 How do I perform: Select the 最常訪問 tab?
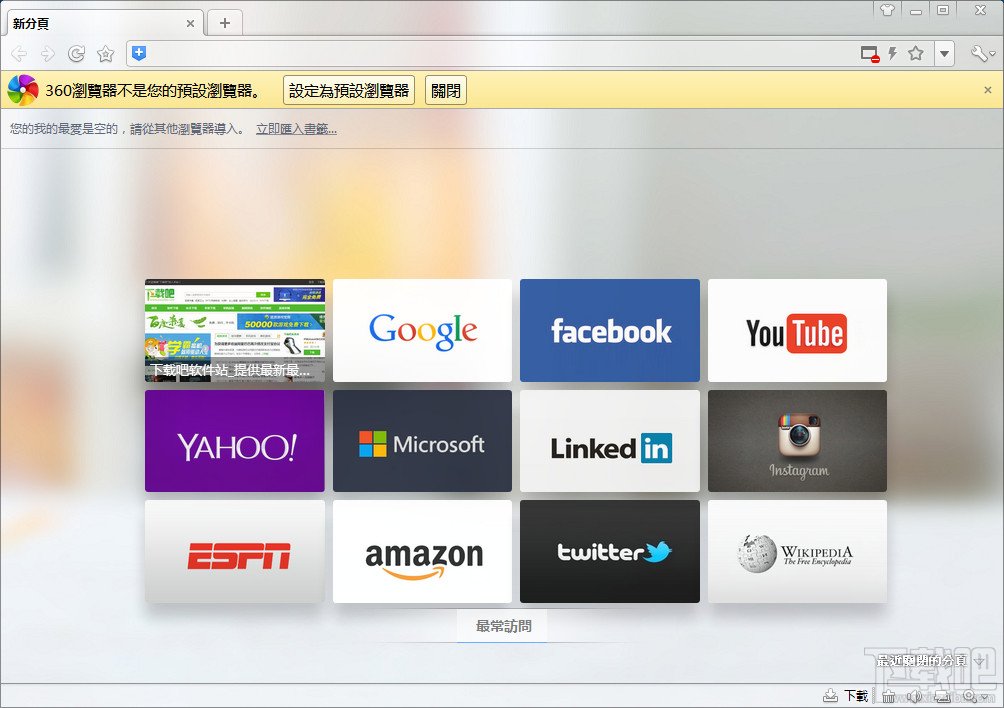(x=503, y=626)
